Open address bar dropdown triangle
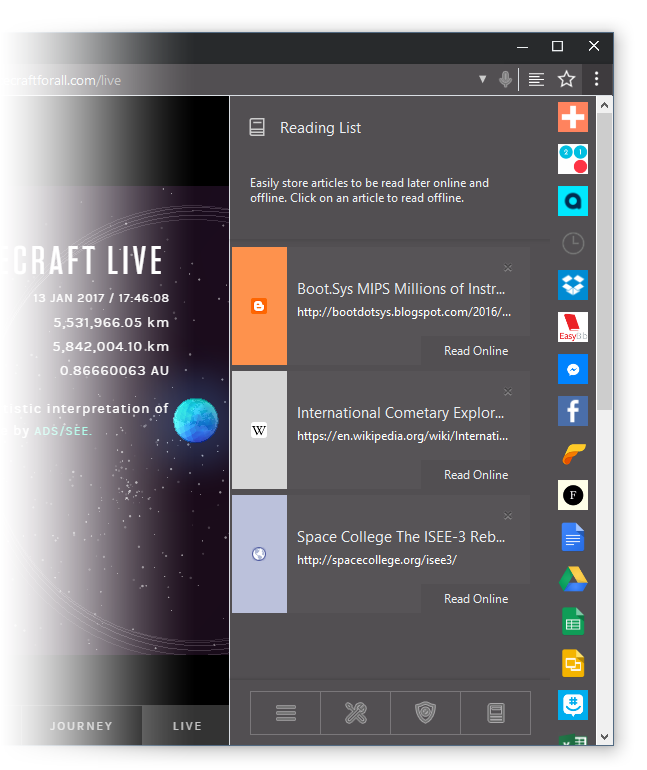Screen dimensions: 647x770 (x=483, y=79)
